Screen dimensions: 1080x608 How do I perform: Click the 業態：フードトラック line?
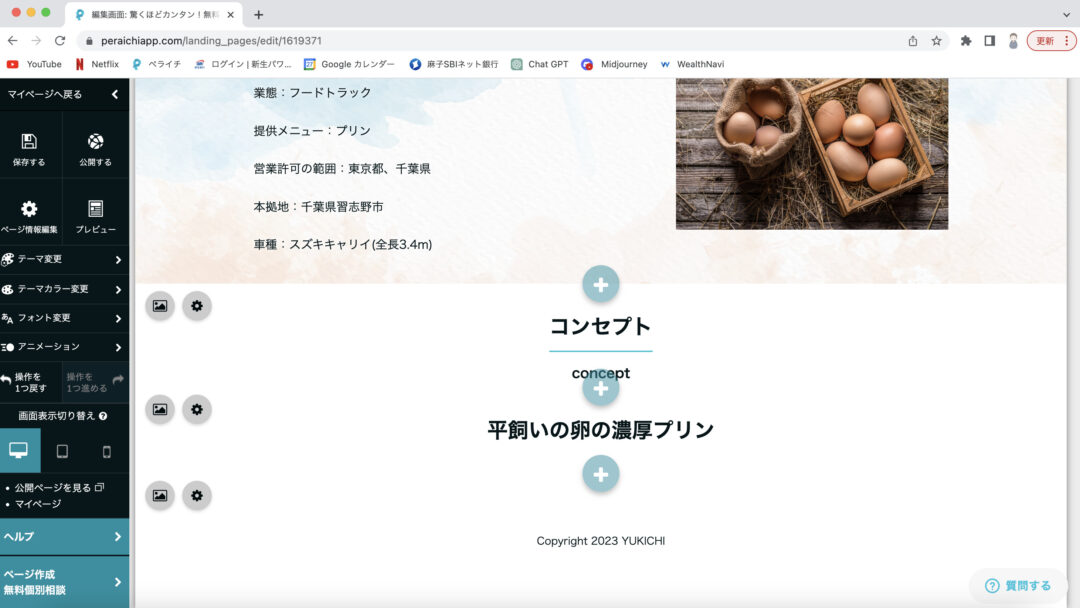312,92
